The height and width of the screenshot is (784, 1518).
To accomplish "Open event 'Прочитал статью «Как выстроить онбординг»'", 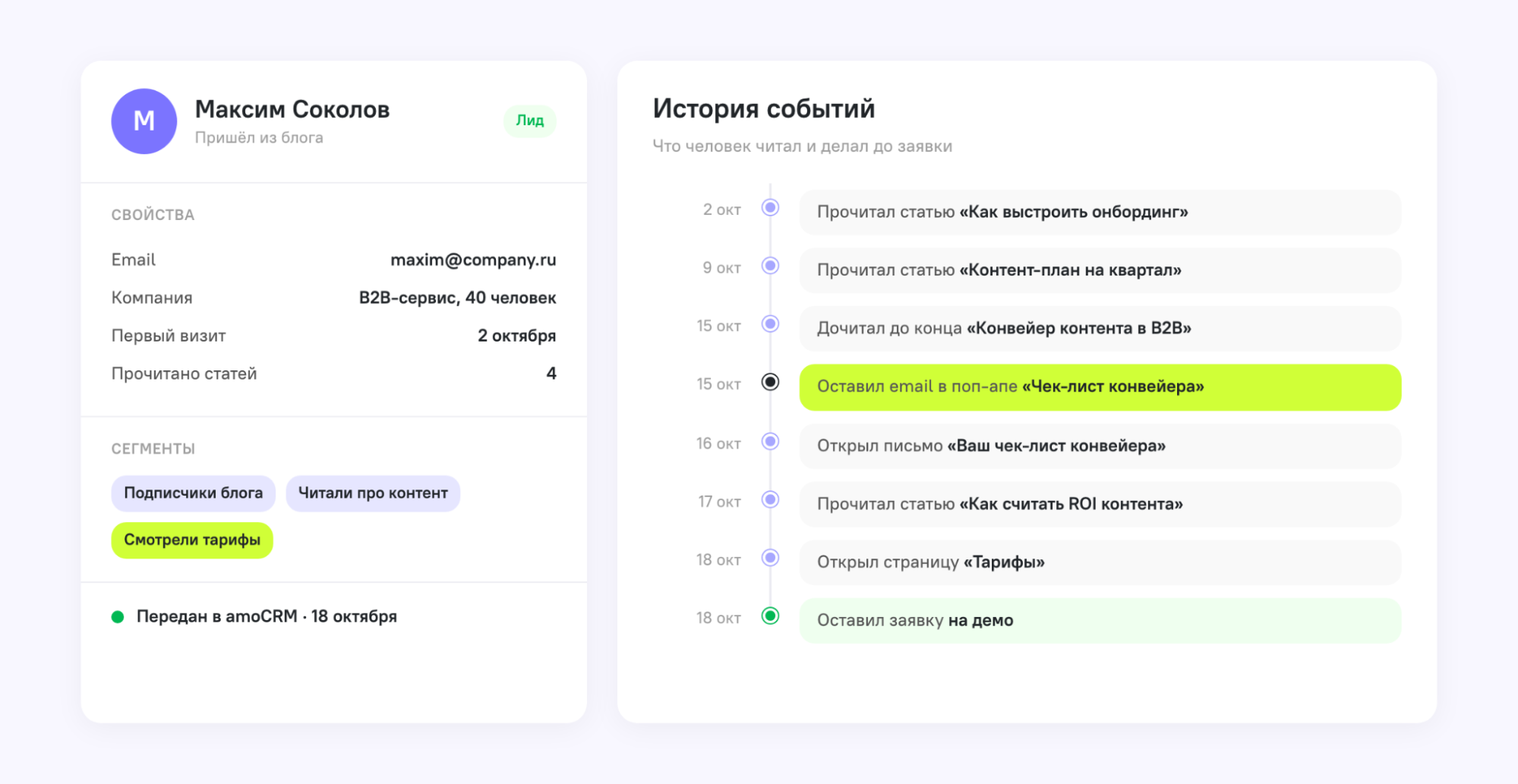I will pyautogui.click(x=1100, y=212).
